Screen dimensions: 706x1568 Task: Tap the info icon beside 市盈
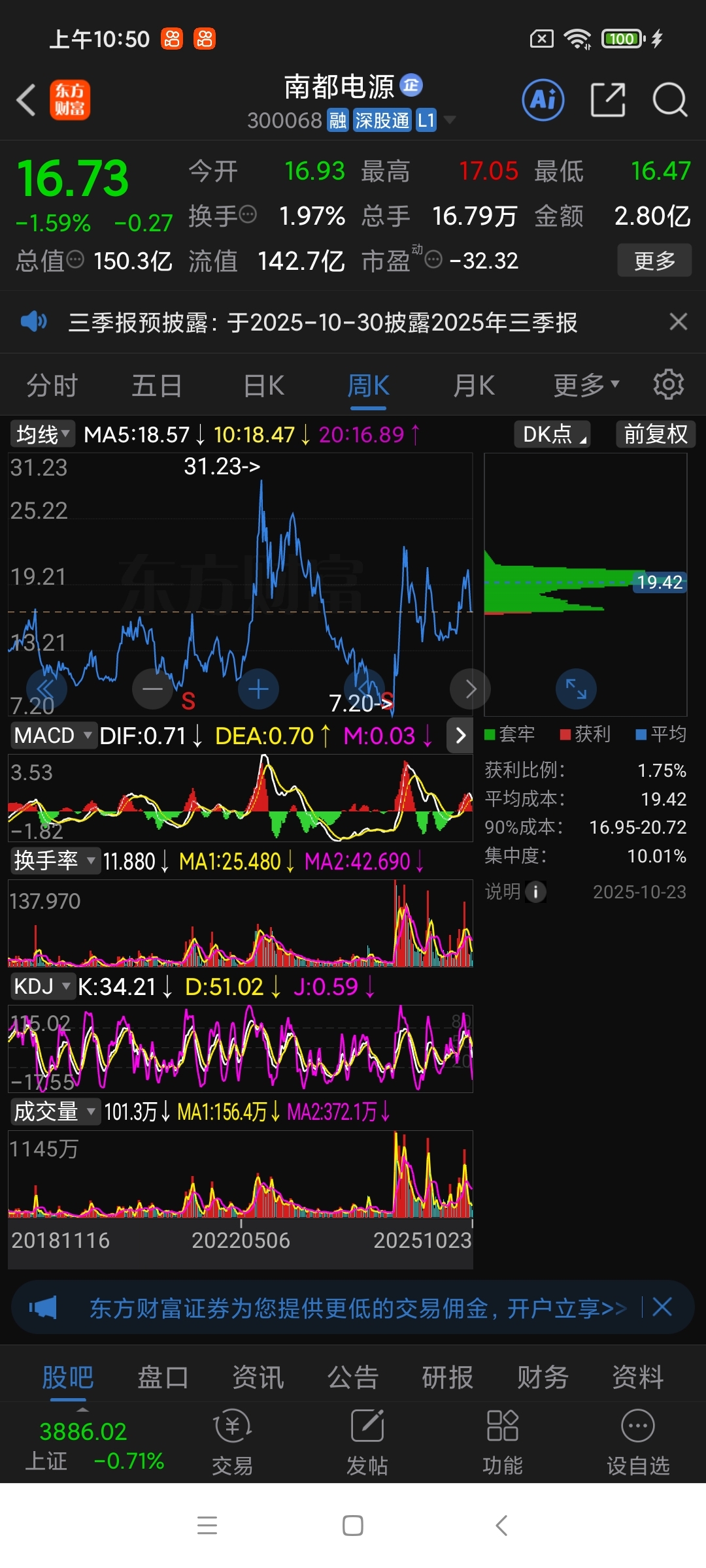pos(433,260)
